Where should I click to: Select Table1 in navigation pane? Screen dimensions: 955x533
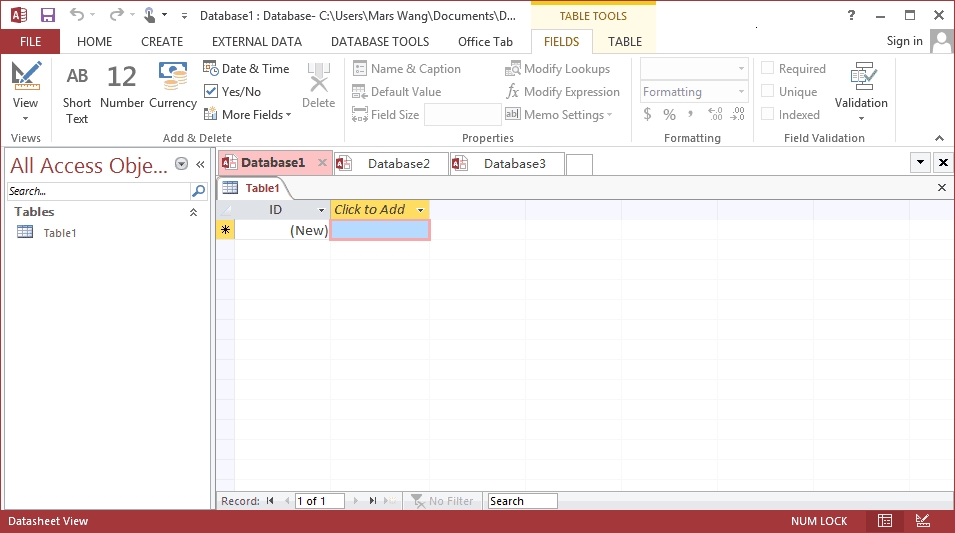tap(60, 233)
